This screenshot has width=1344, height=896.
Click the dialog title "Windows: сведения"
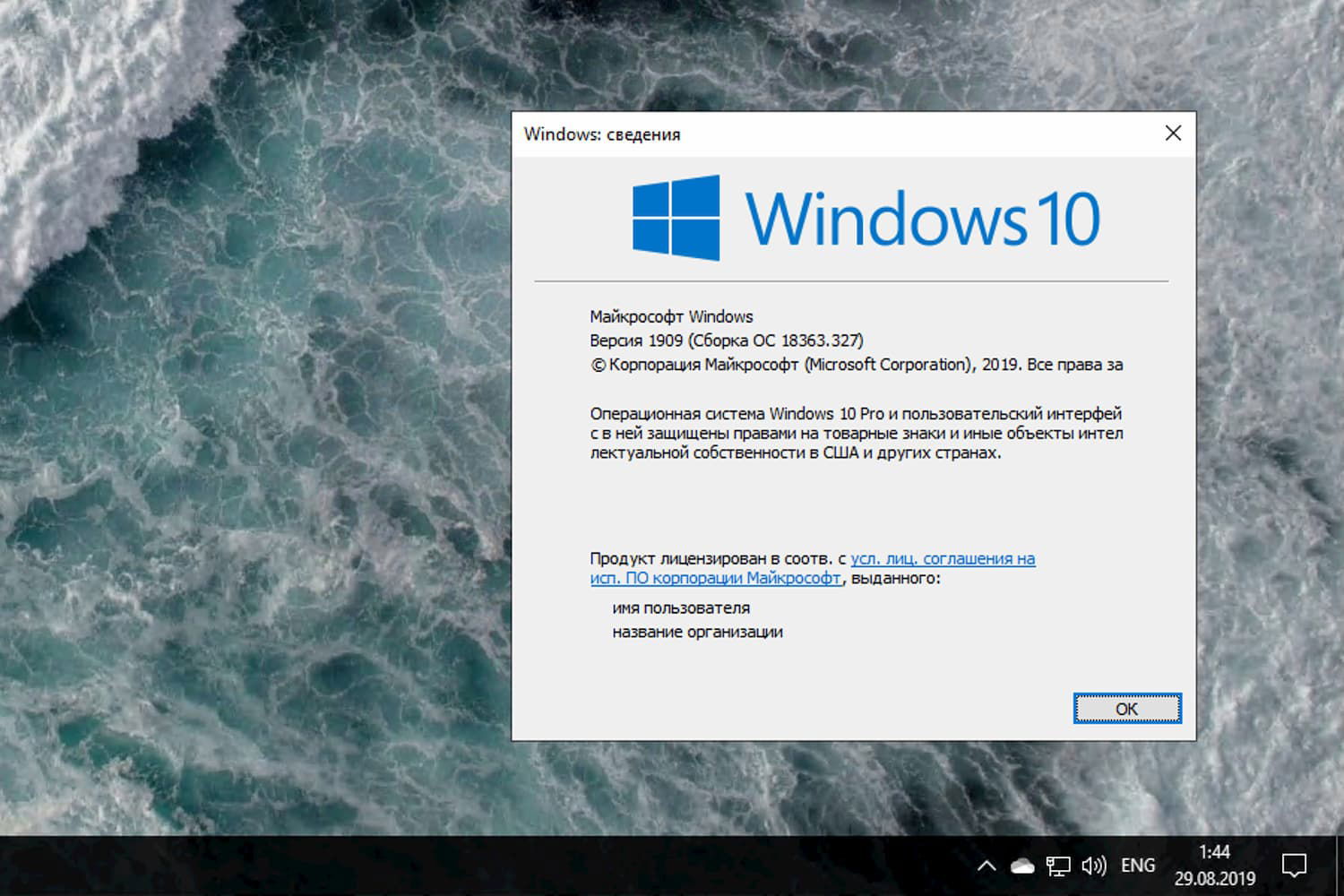[x=601, y=134]
